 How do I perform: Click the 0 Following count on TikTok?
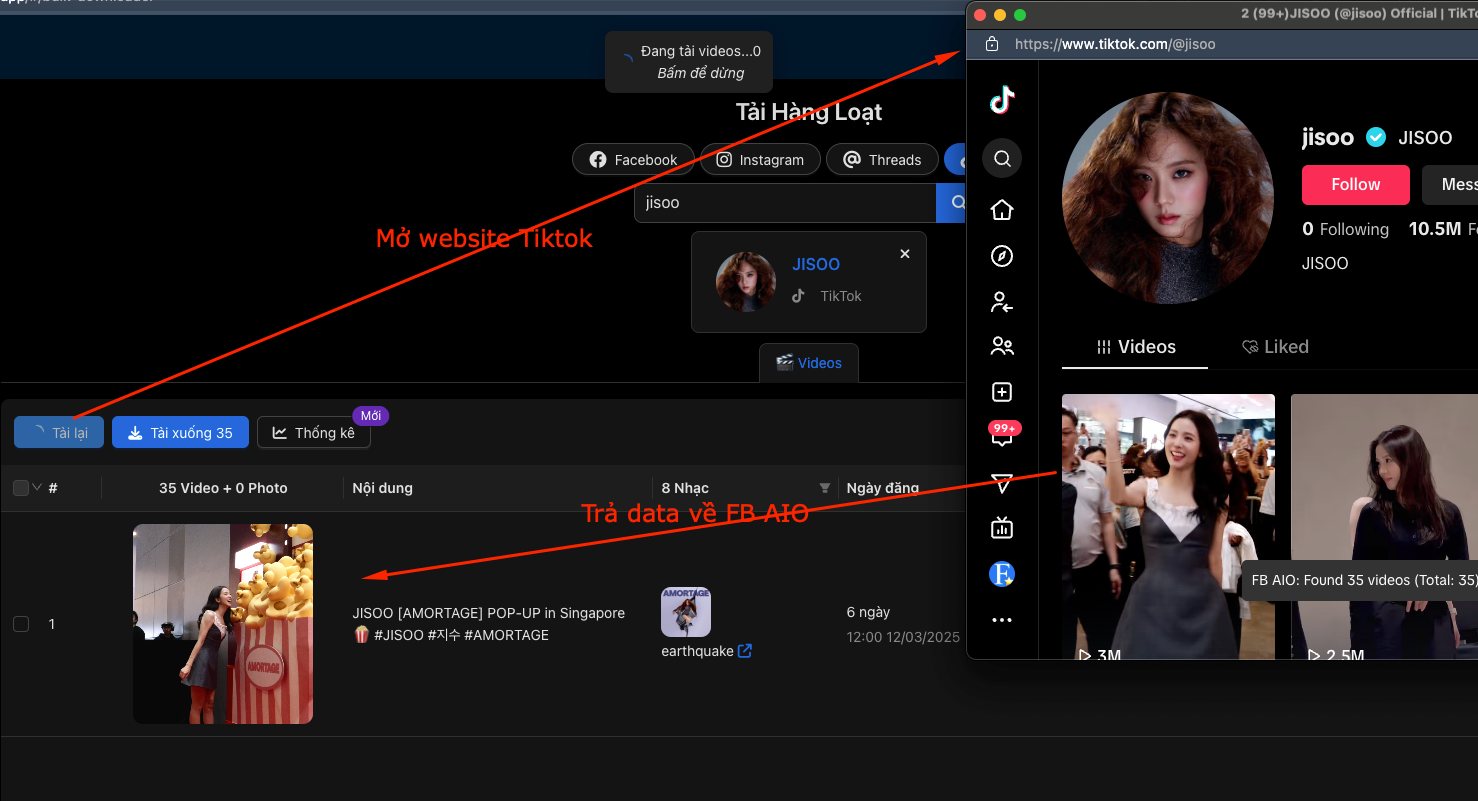click(1345, 229)
